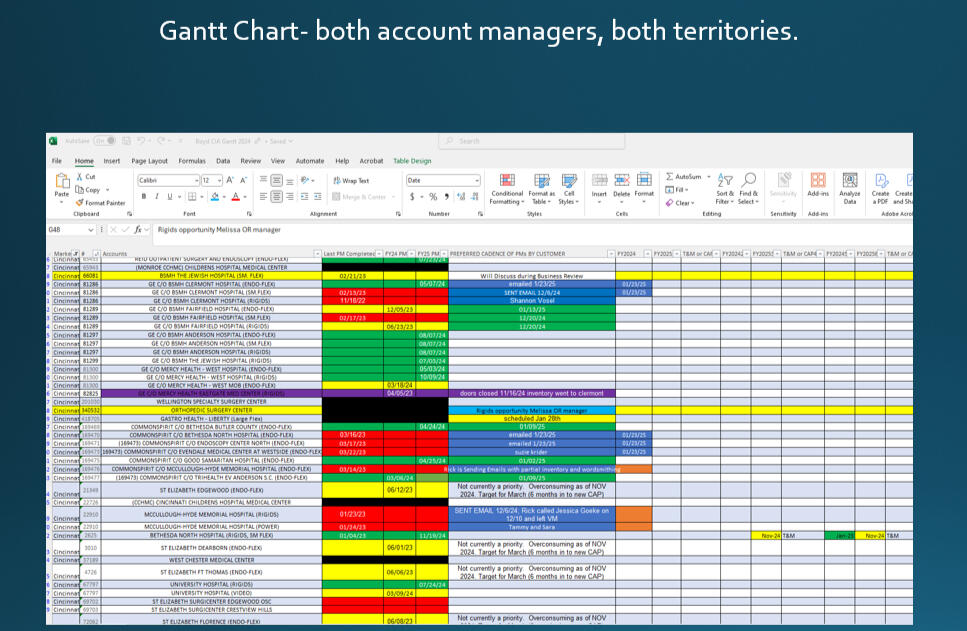Image resolution: width=967 pixels, height=631 pixels.
Task: Toggle Wrap Text for the cell
Action: pos(351,181)
